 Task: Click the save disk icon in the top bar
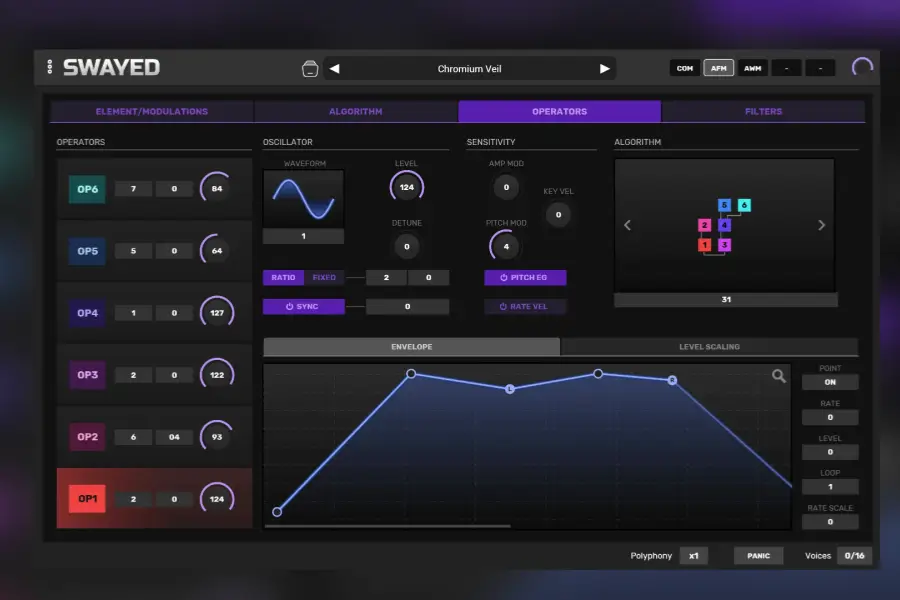pyautogui.click(x=310, y=68)
